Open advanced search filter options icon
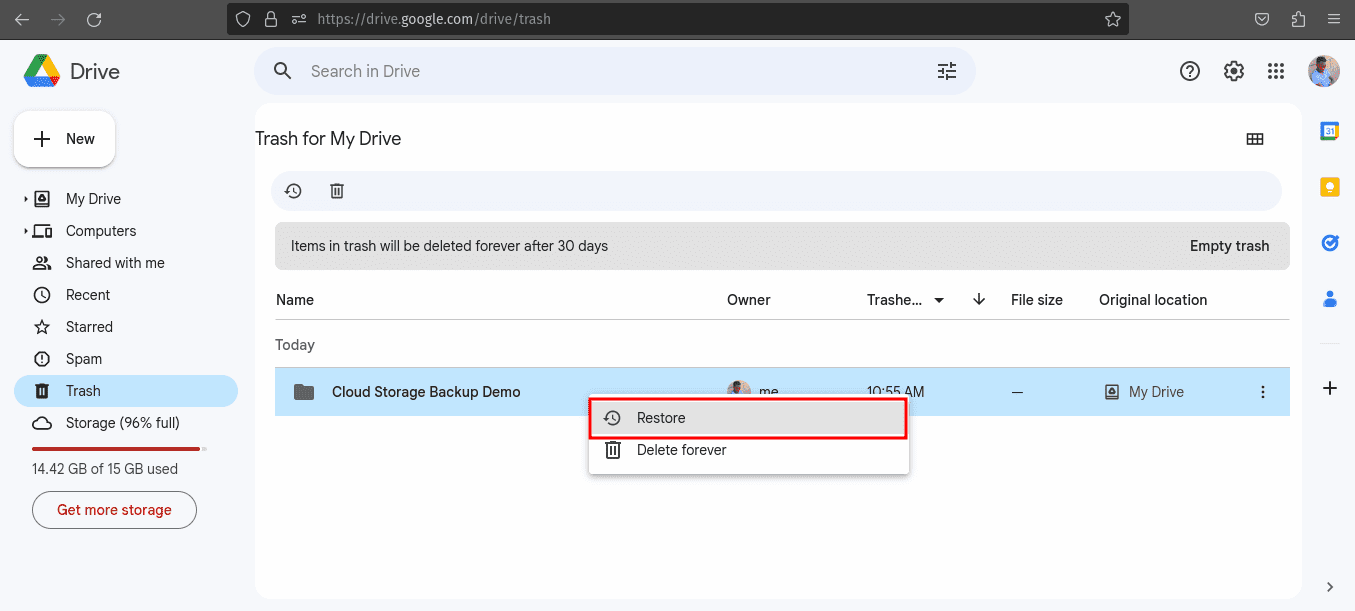The image size is (1355, 611). [x=947, y=71]
